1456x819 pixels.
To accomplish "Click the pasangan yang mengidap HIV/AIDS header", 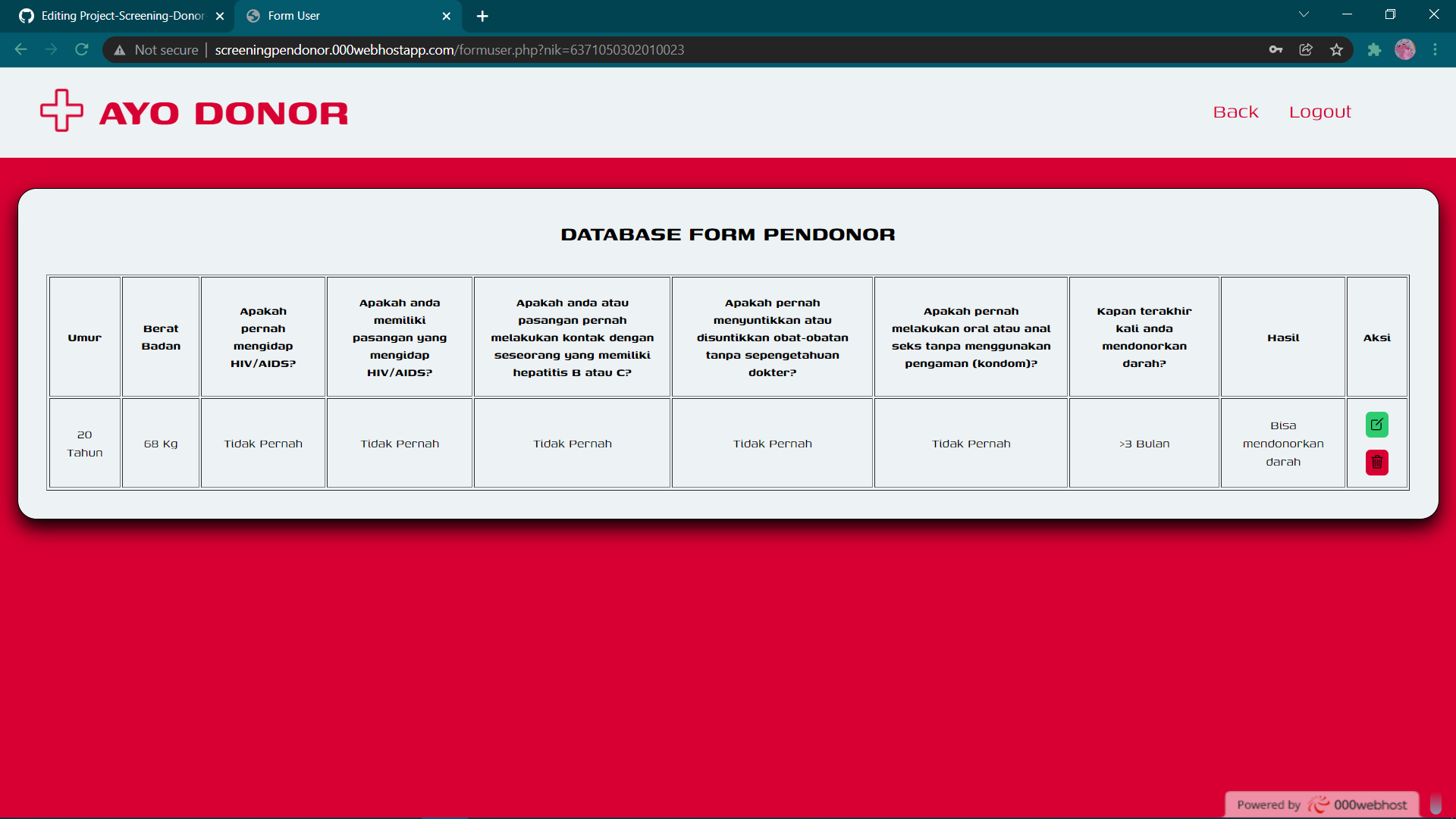I will pyautogui.click(x=400, y=337).
